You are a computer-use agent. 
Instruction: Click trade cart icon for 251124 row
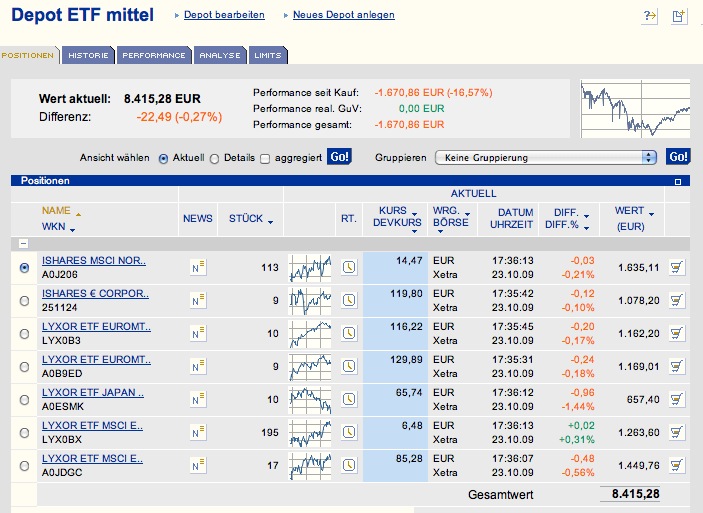[x=677, y=300]
